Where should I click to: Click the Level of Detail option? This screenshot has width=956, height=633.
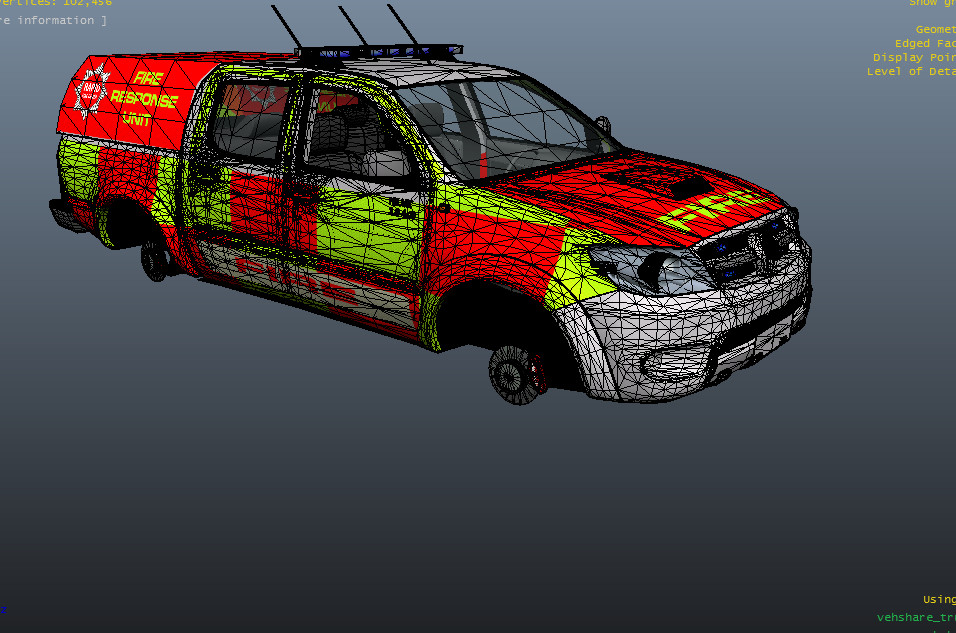click(x=911, y=72)
